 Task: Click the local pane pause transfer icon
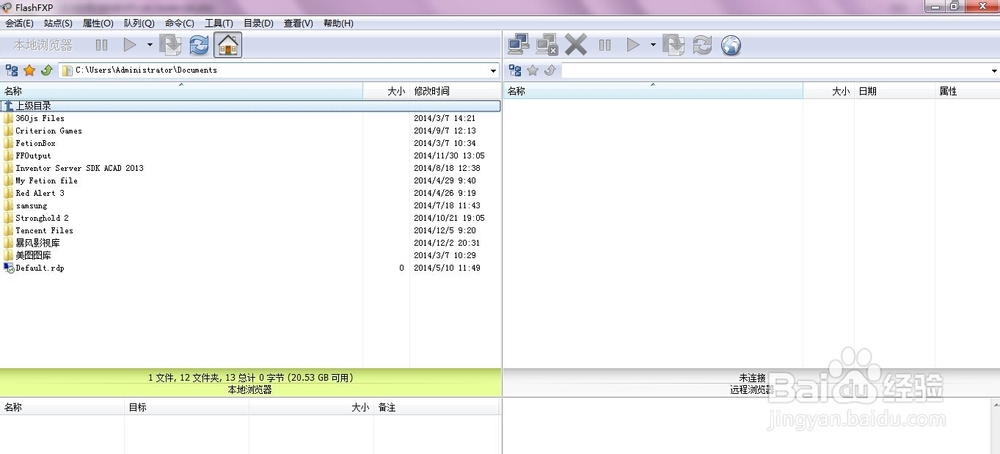[x=101, y=45]
